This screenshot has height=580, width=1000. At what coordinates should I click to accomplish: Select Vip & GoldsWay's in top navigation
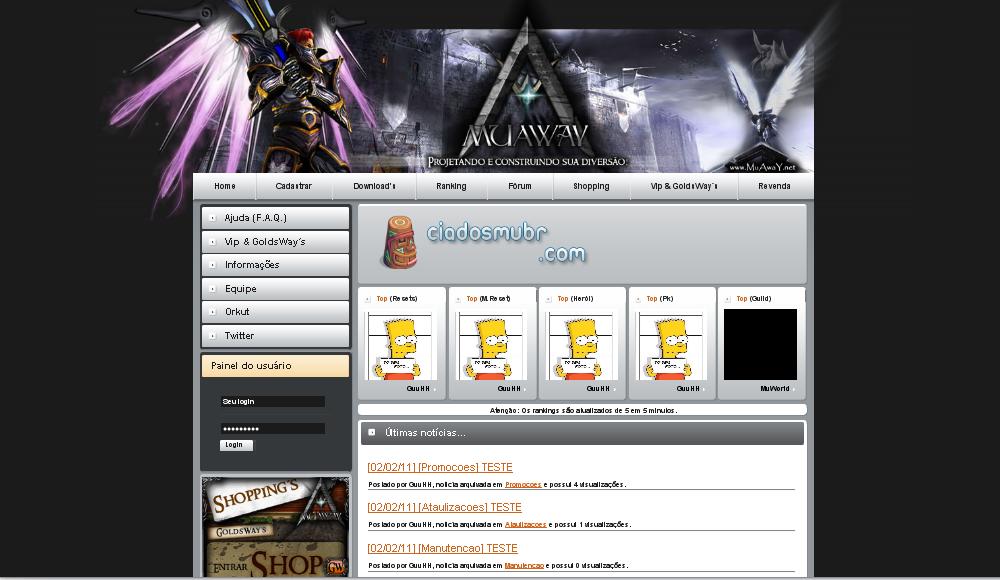click(684, 186)
